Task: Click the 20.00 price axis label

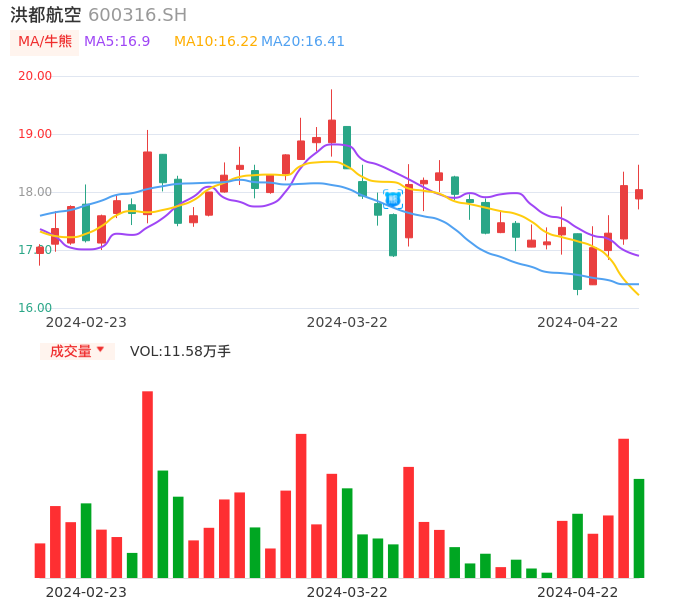Action: [35, 76]
